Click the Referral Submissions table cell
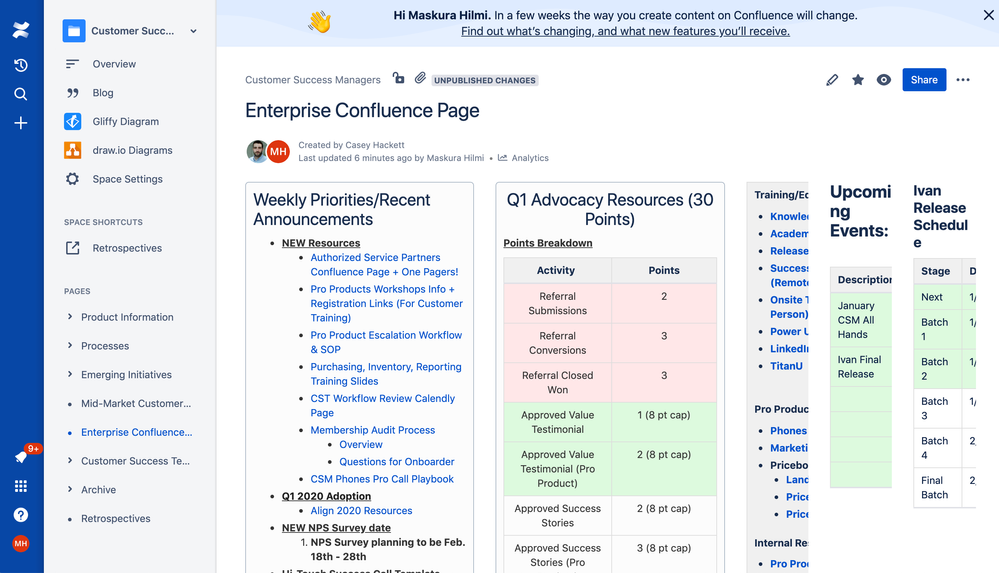The height and width of the screenshot is (573, 999). [x=557, y=303]
